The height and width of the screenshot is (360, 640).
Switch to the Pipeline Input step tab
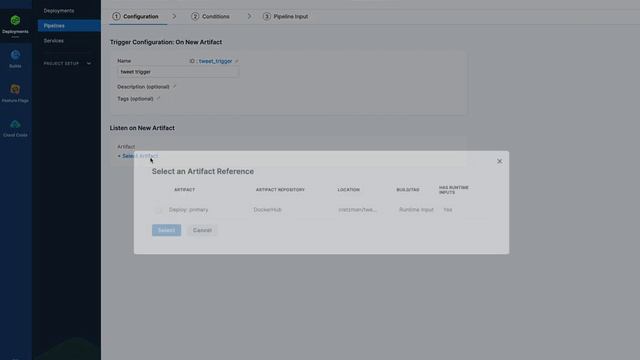[285, 16]
